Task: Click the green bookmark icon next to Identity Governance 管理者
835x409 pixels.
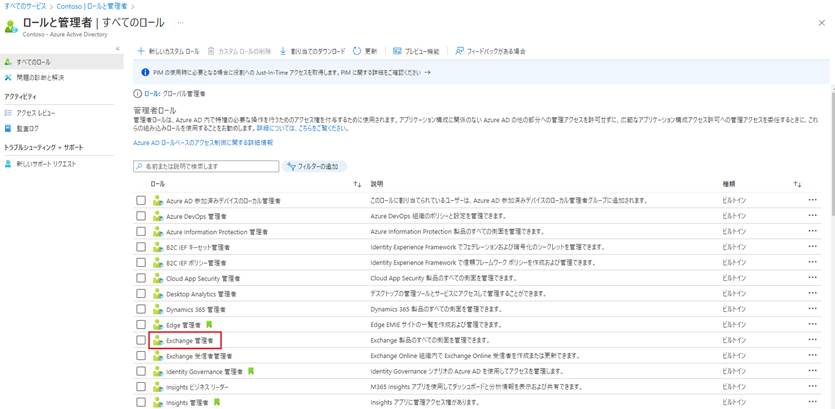Action: click(x=251, y=371)
